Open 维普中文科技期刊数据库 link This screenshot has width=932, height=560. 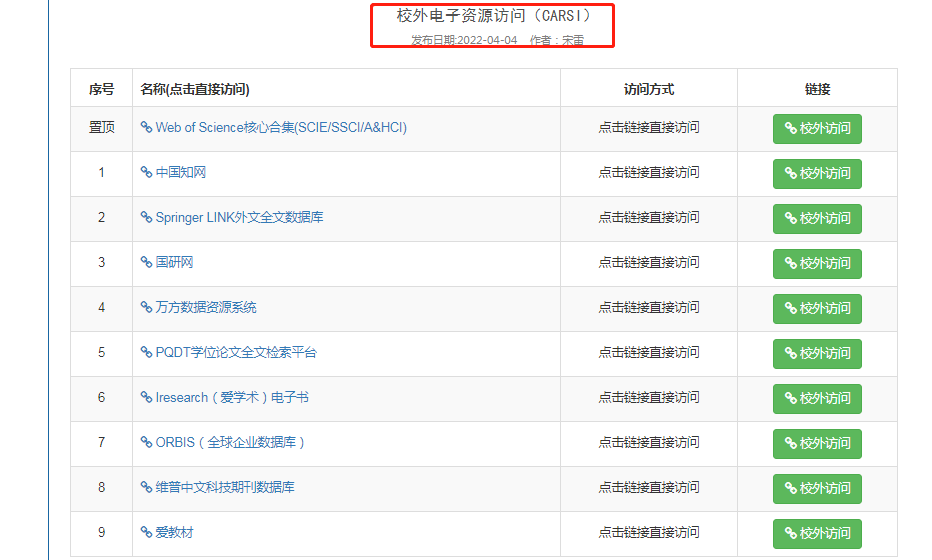click(x=225, y=487)
